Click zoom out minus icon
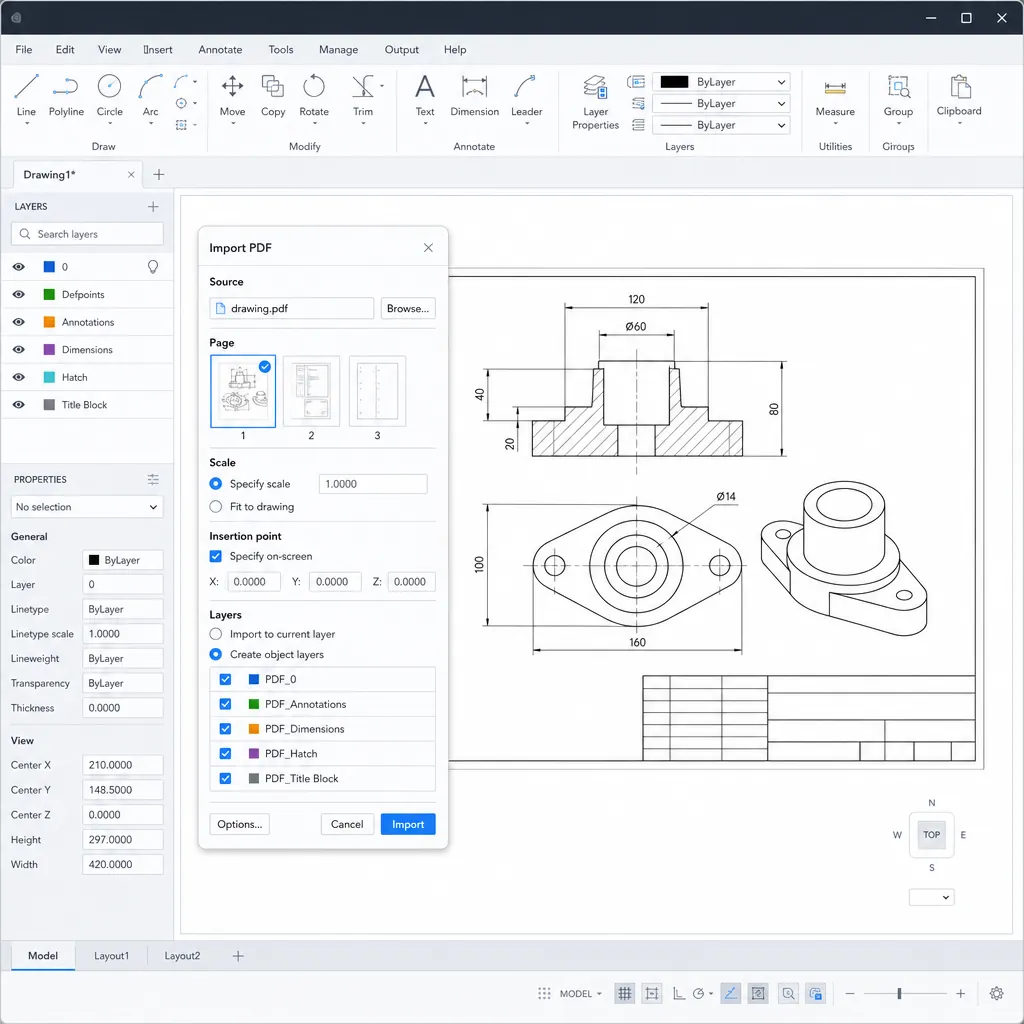 point(850,993)
